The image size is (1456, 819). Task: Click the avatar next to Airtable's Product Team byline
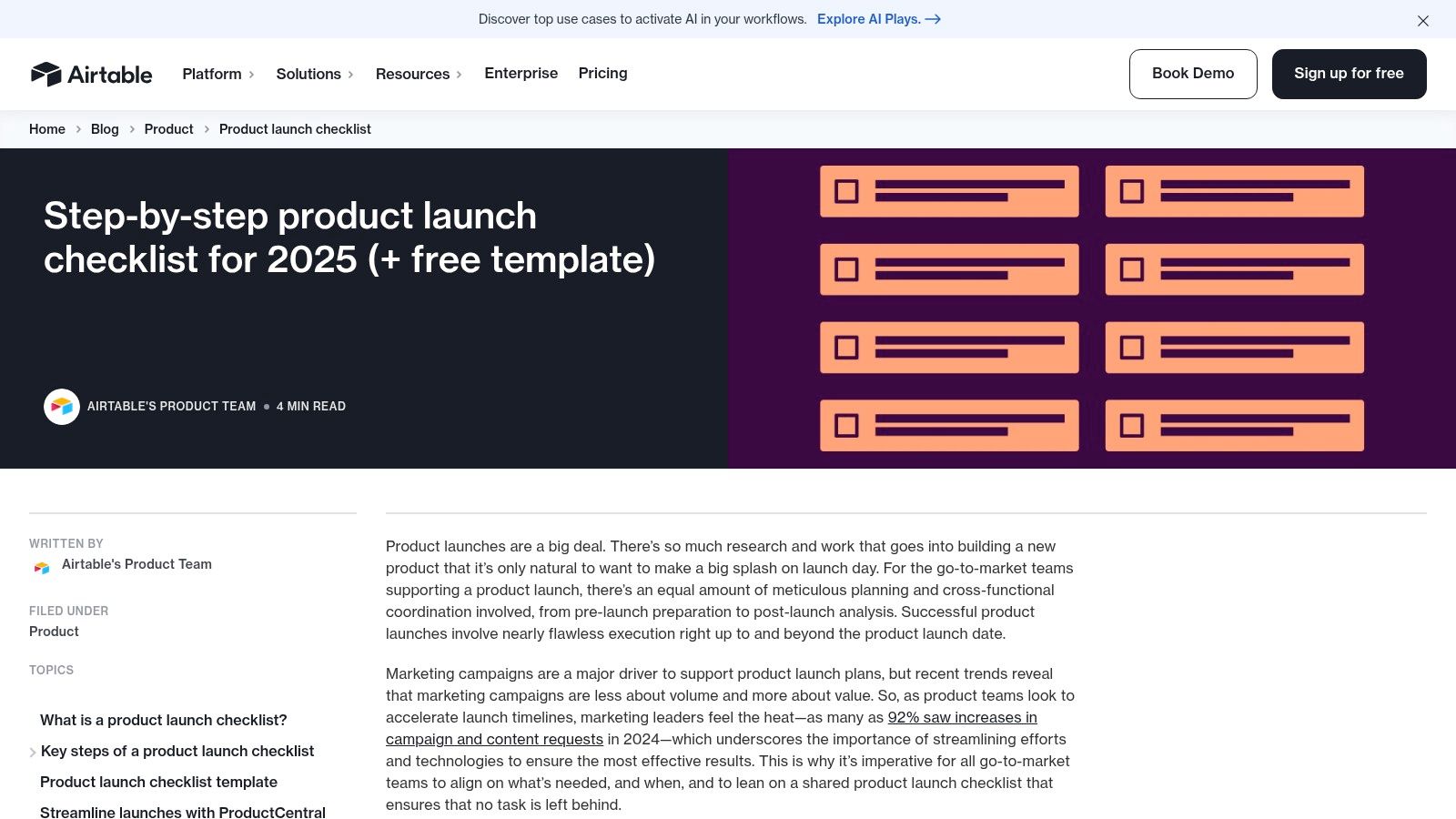click(62, 406)
